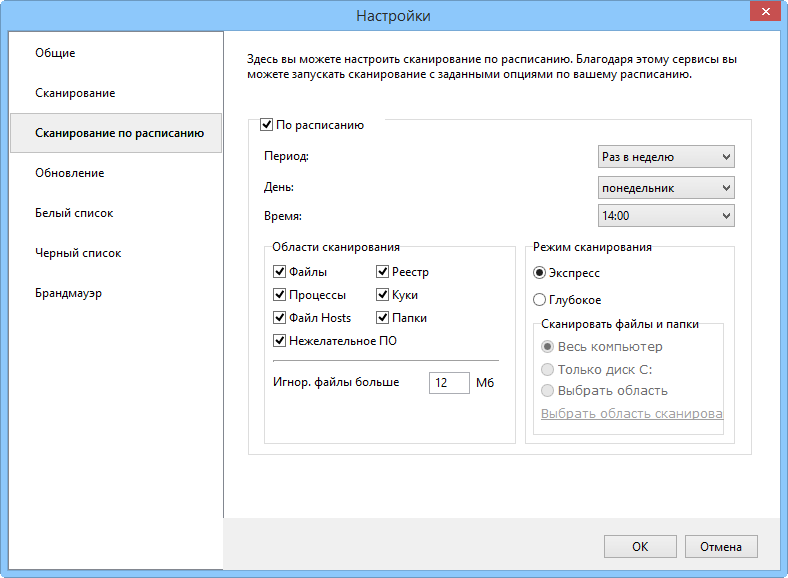
Task: Open the Обновление settings section
Action: click(x=70, y=173)
